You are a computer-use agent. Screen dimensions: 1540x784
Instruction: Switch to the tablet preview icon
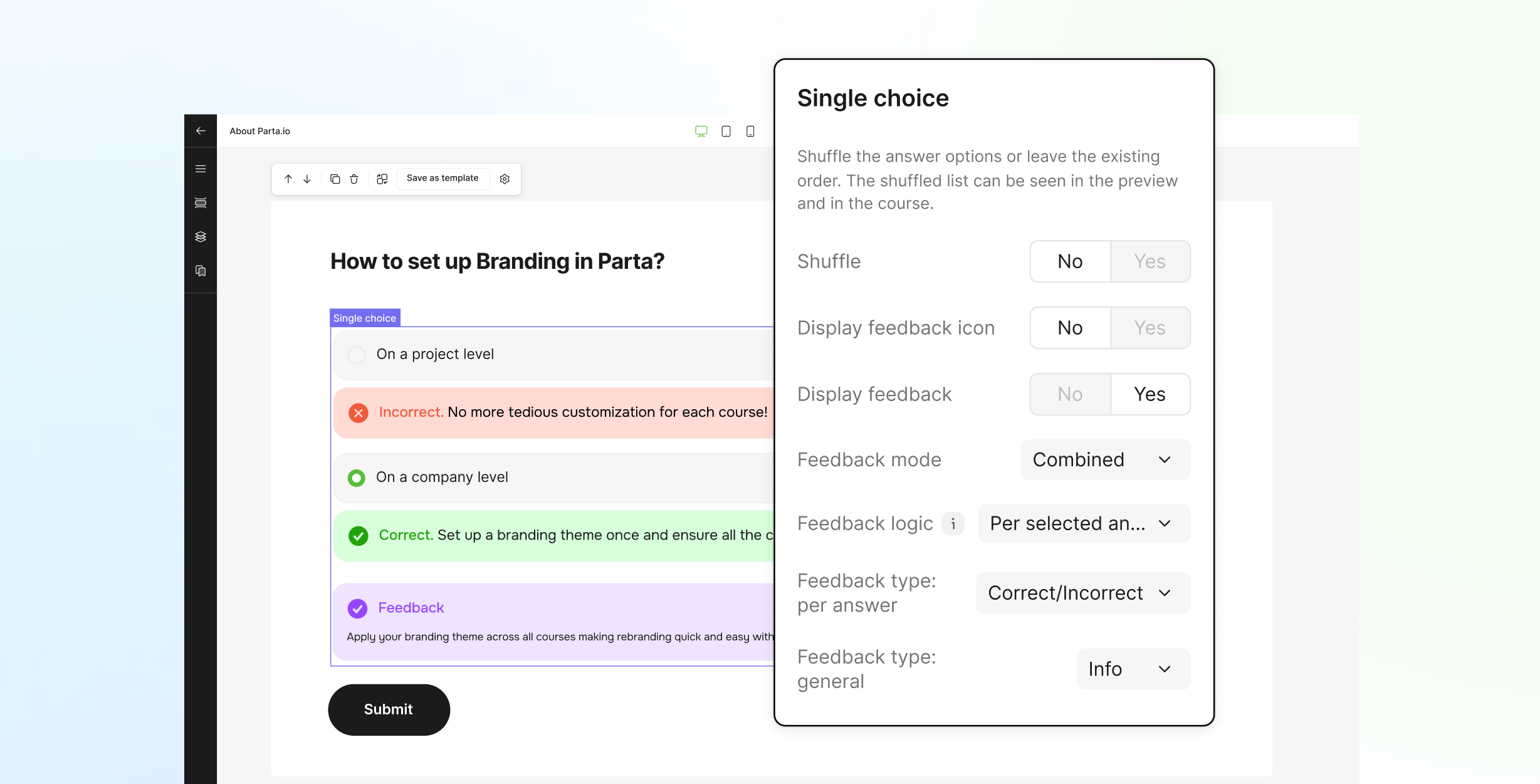[x=726, y=131]
